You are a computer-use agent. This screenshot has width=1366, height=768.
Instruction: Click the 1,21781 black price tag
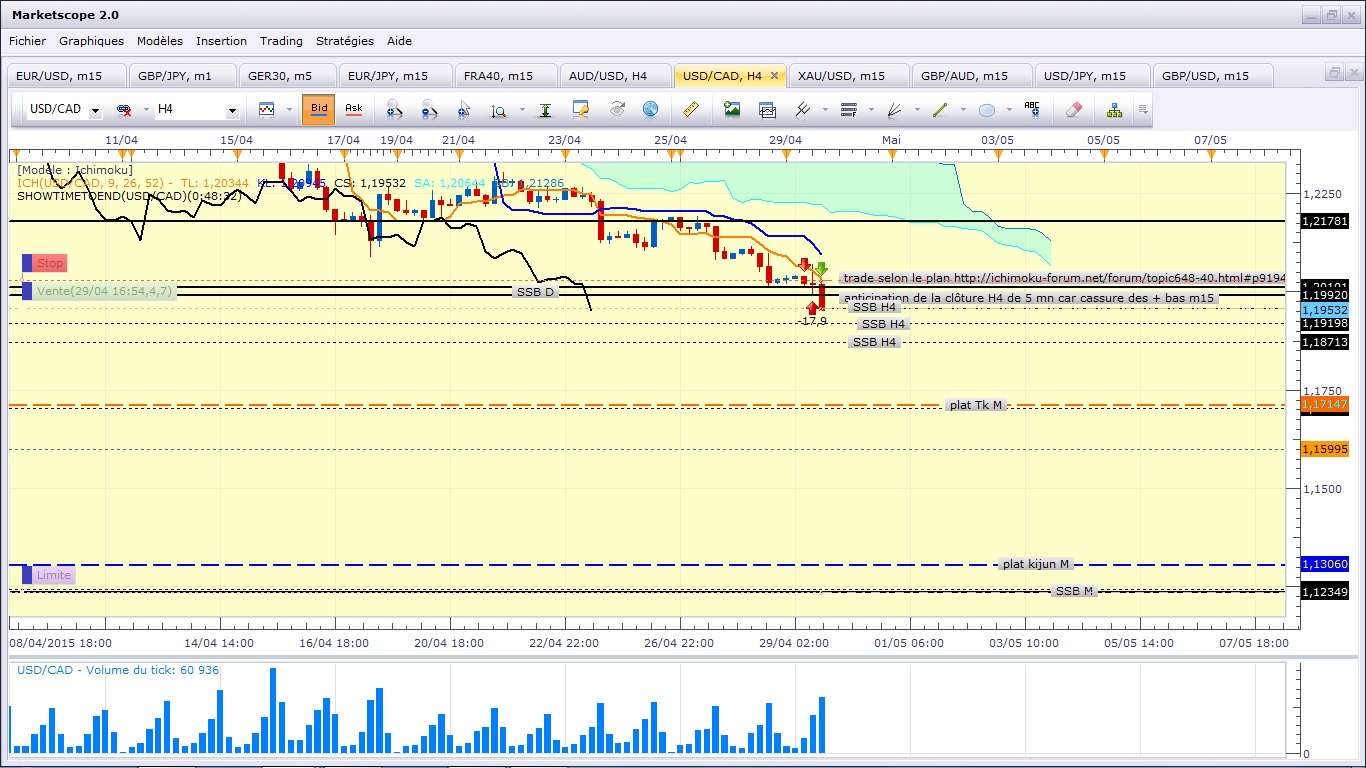[x=1325, y=220]
